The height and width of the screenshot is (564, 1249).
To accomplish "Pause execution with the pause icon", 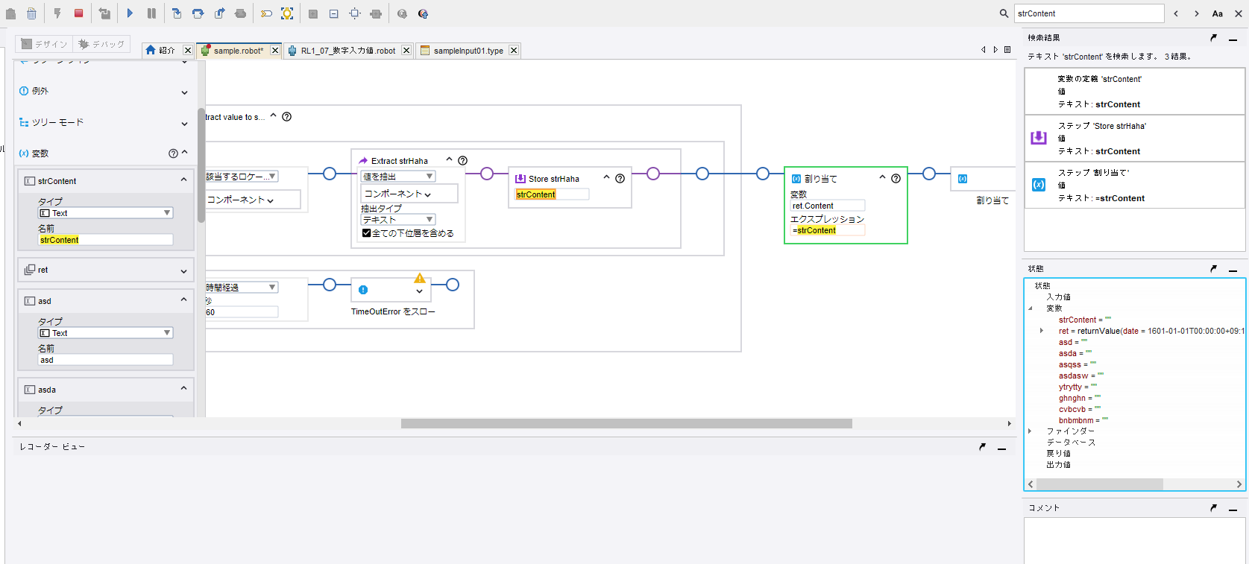I will [x=152, y=14].
